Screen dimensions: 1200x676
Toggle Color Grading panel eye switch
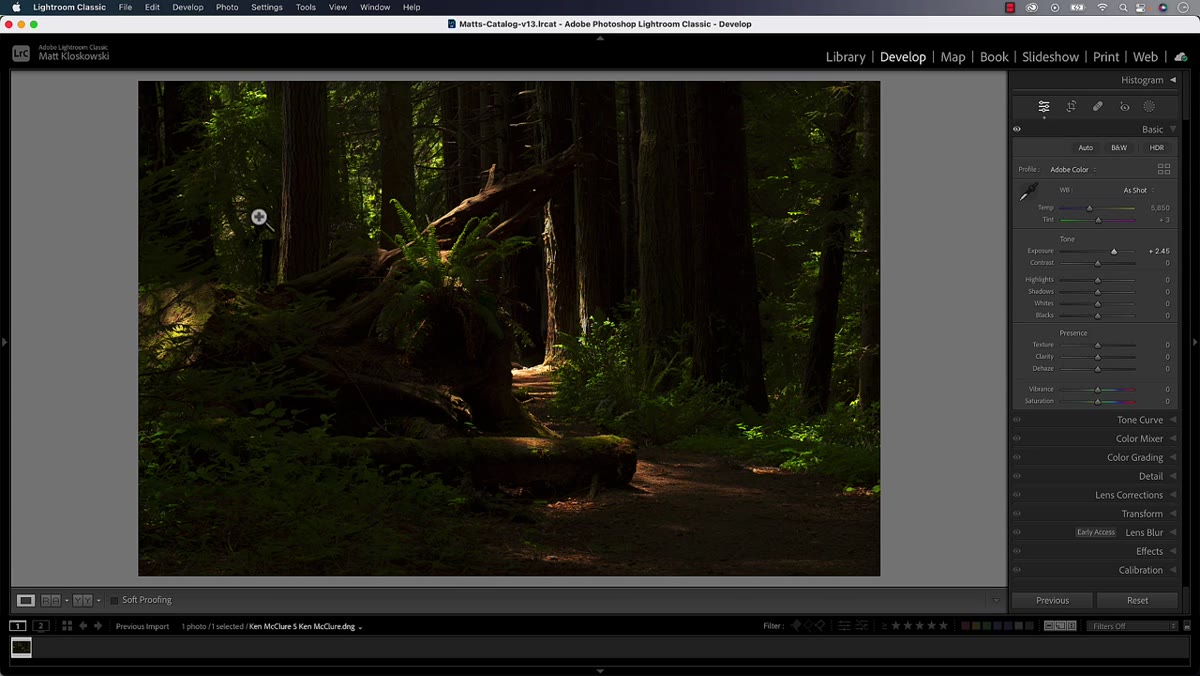point(1017,457)
